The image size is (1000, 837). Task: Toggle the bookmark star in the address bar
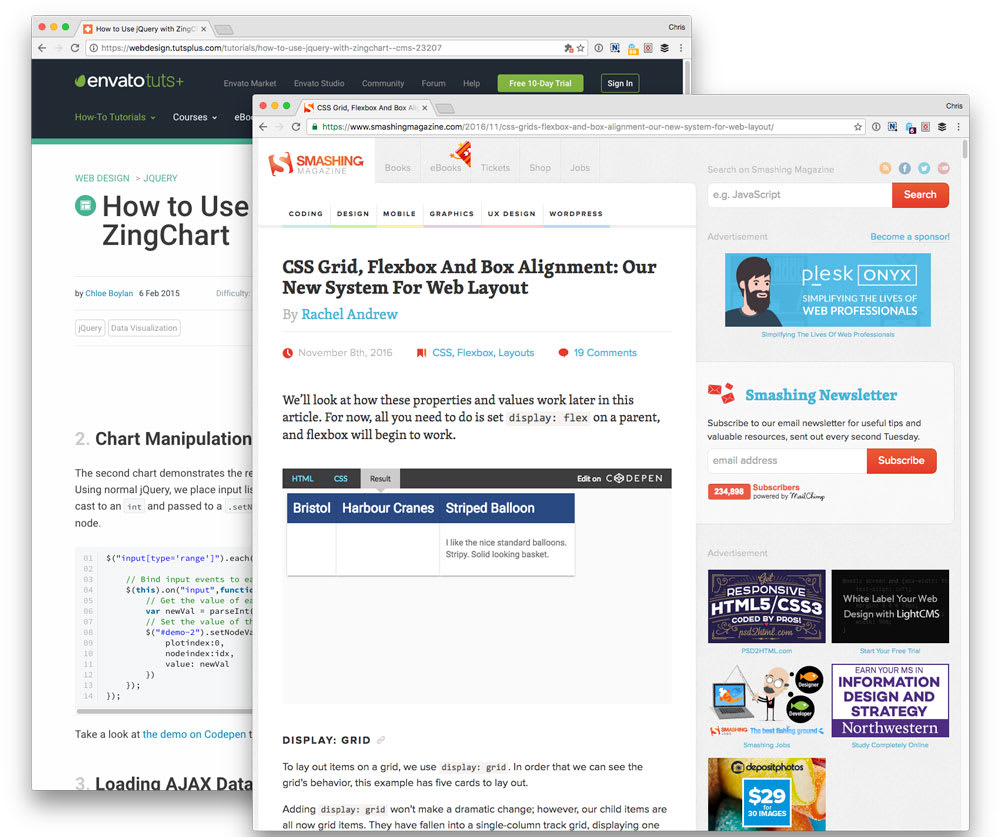(857, 127)
